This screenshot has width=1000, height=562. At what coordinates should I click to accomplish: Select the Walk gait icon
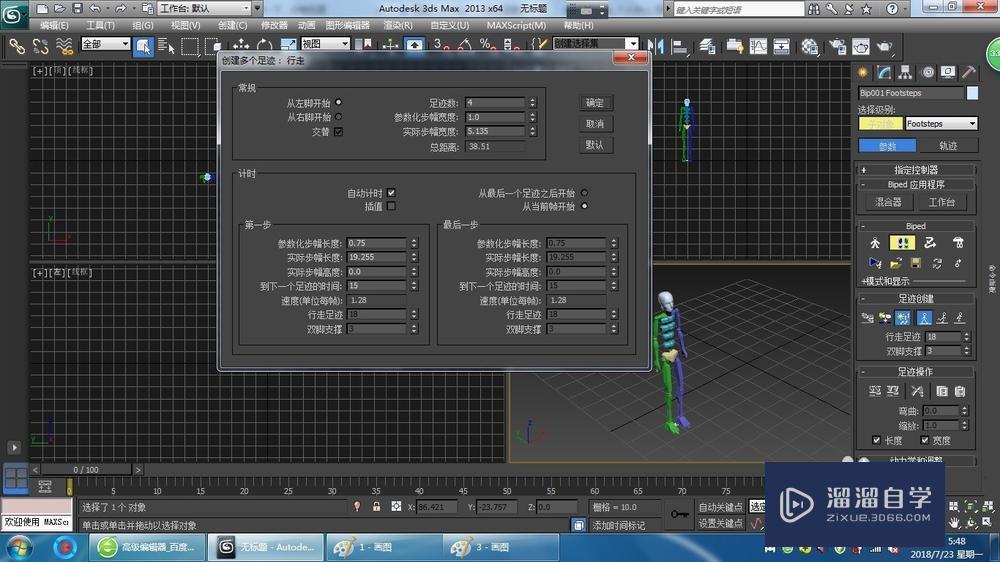click(x=923, y=317)
